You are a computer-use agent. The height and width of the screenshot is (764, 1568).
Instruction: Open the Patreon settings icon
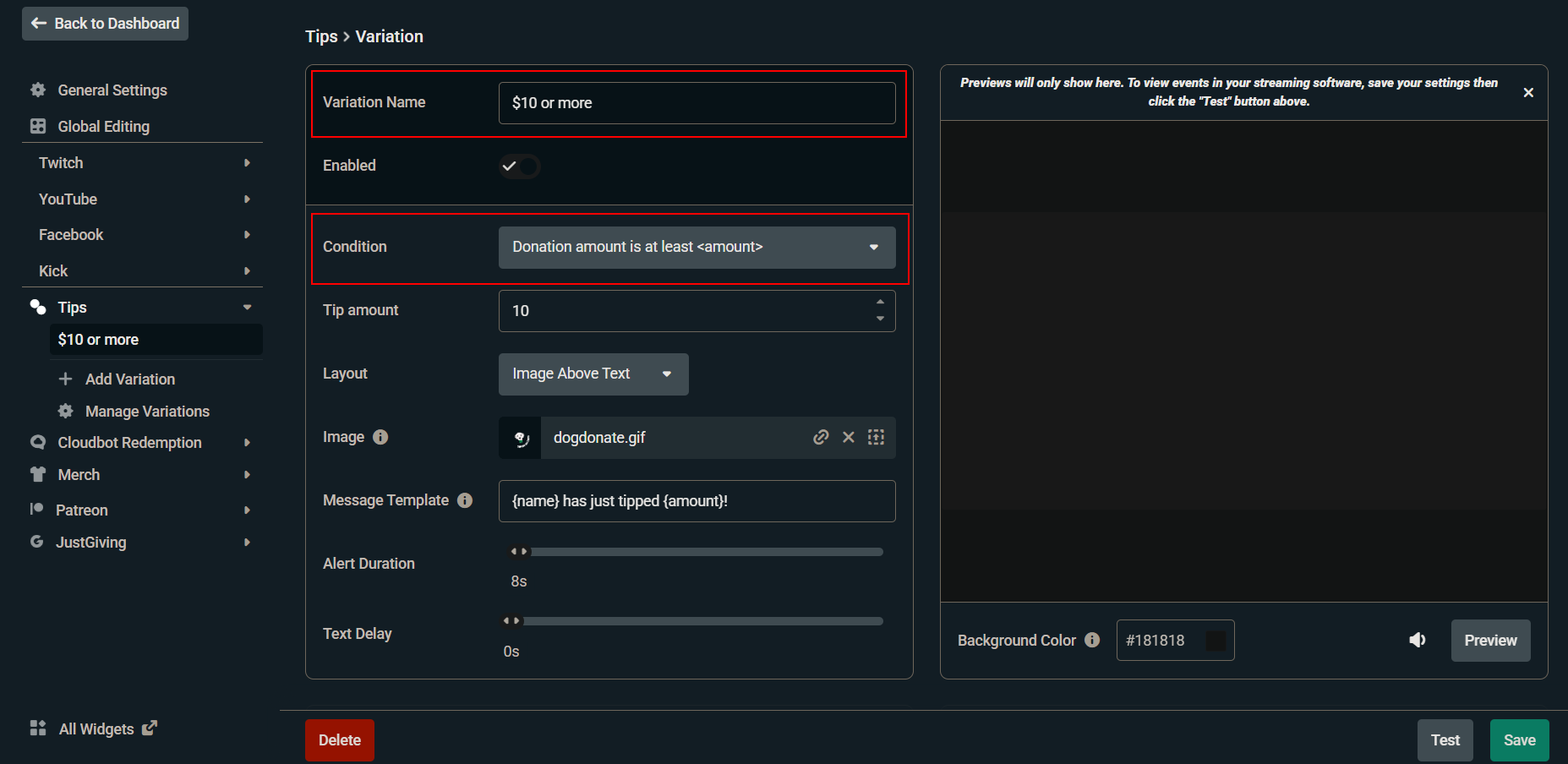[37, 509]
